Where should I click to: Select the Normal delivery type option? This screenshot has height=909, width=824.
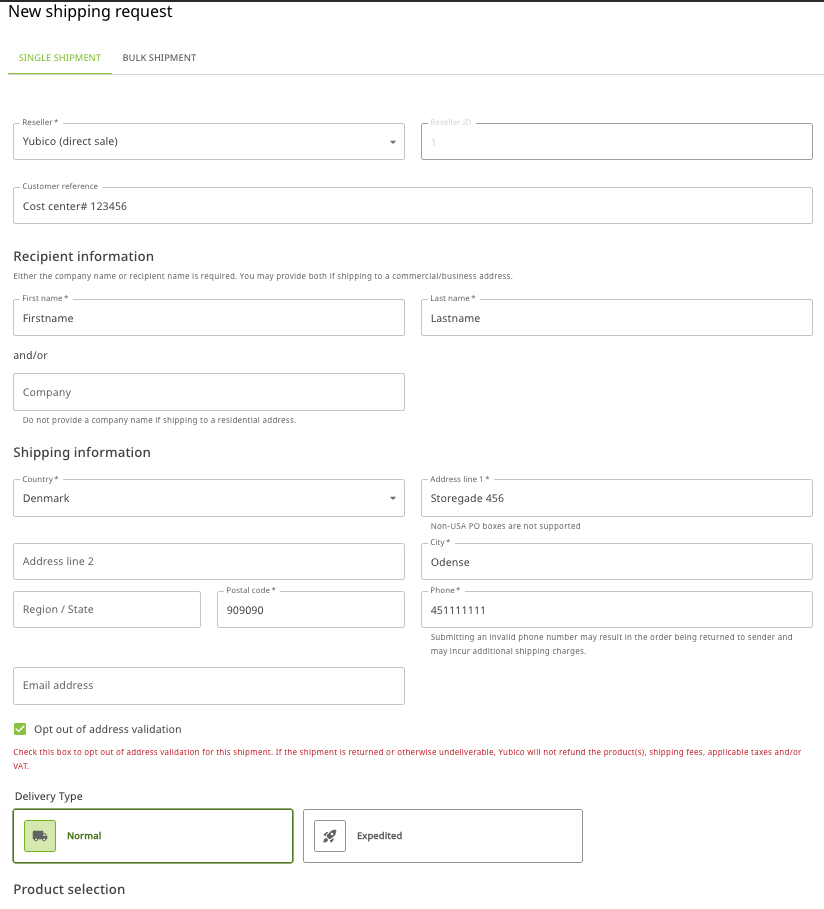tap(152, 835)
